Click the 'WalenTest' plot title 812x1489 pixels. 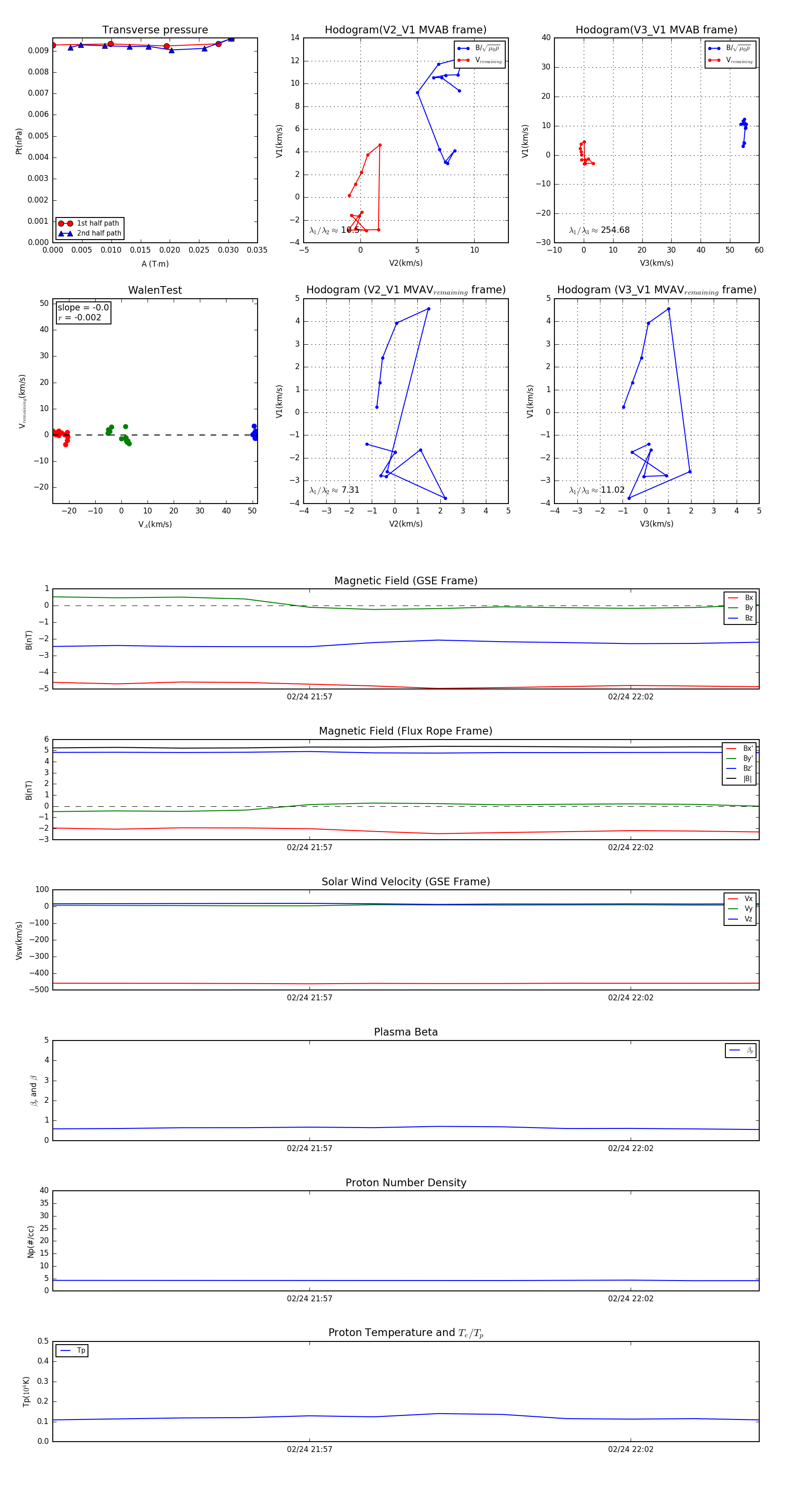[x=155, y=290]
